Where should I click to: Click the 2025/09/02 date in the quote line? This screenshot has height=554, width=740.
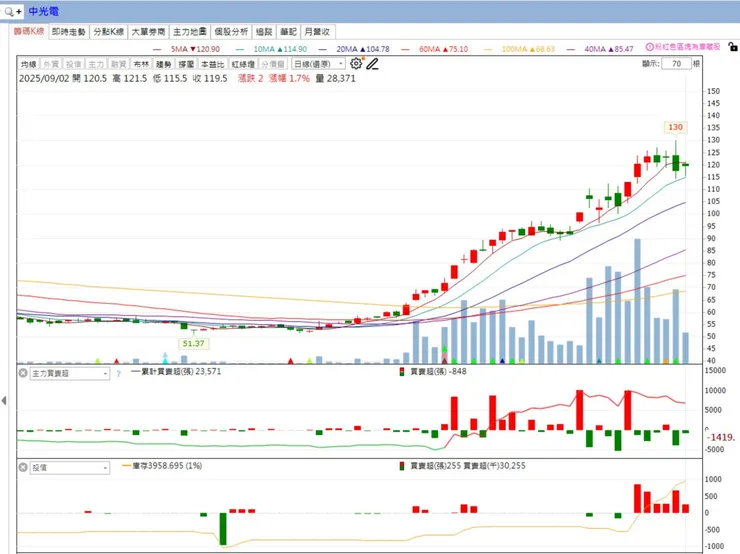coord(44,78)
